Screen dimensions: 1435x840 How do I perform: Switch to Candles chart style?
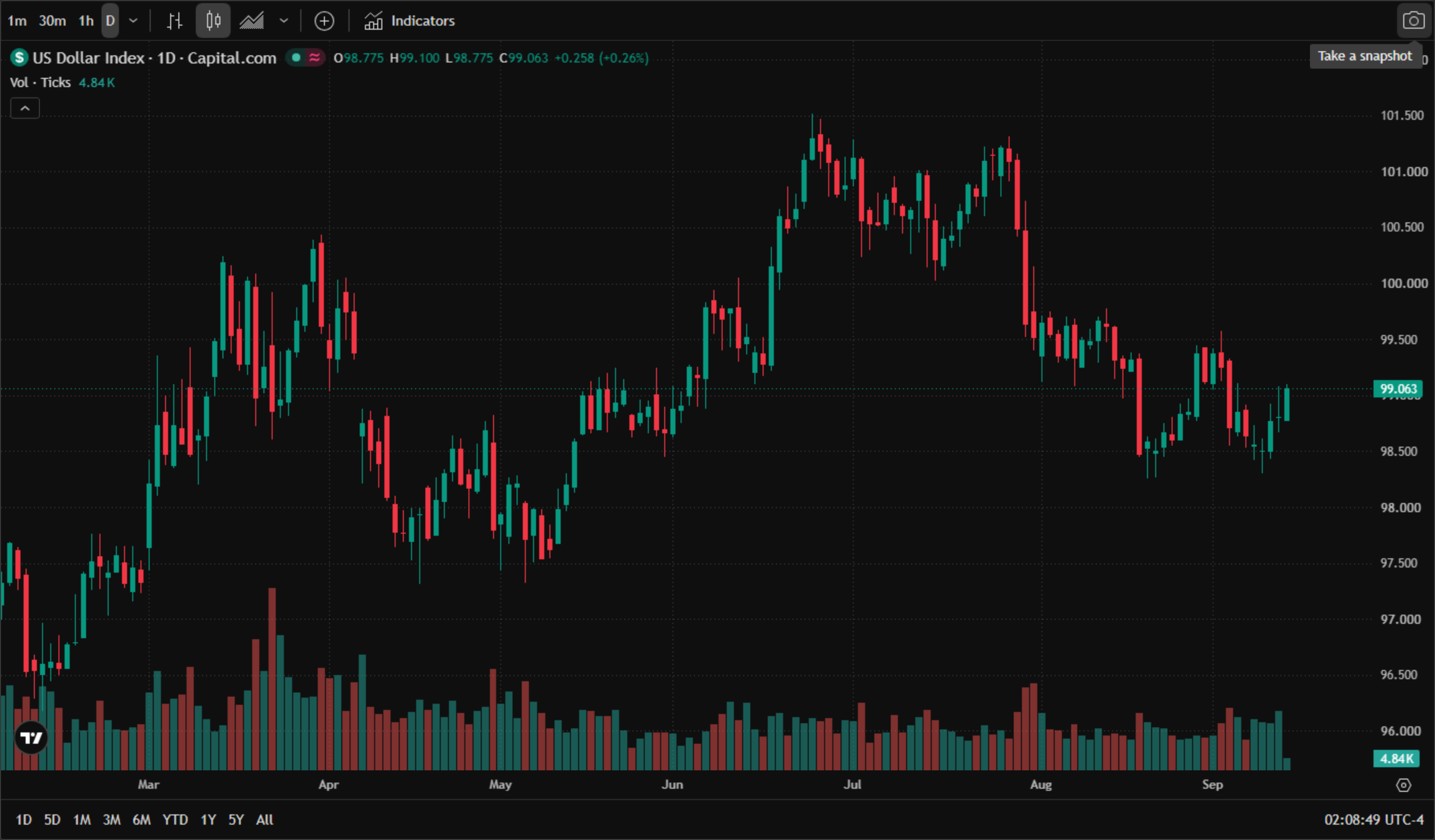tap(214, 21)
